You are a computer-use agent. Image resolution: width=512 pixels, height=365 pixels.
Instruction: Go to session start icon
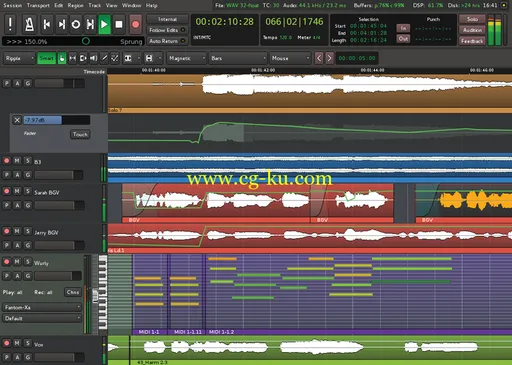point(47,24)
